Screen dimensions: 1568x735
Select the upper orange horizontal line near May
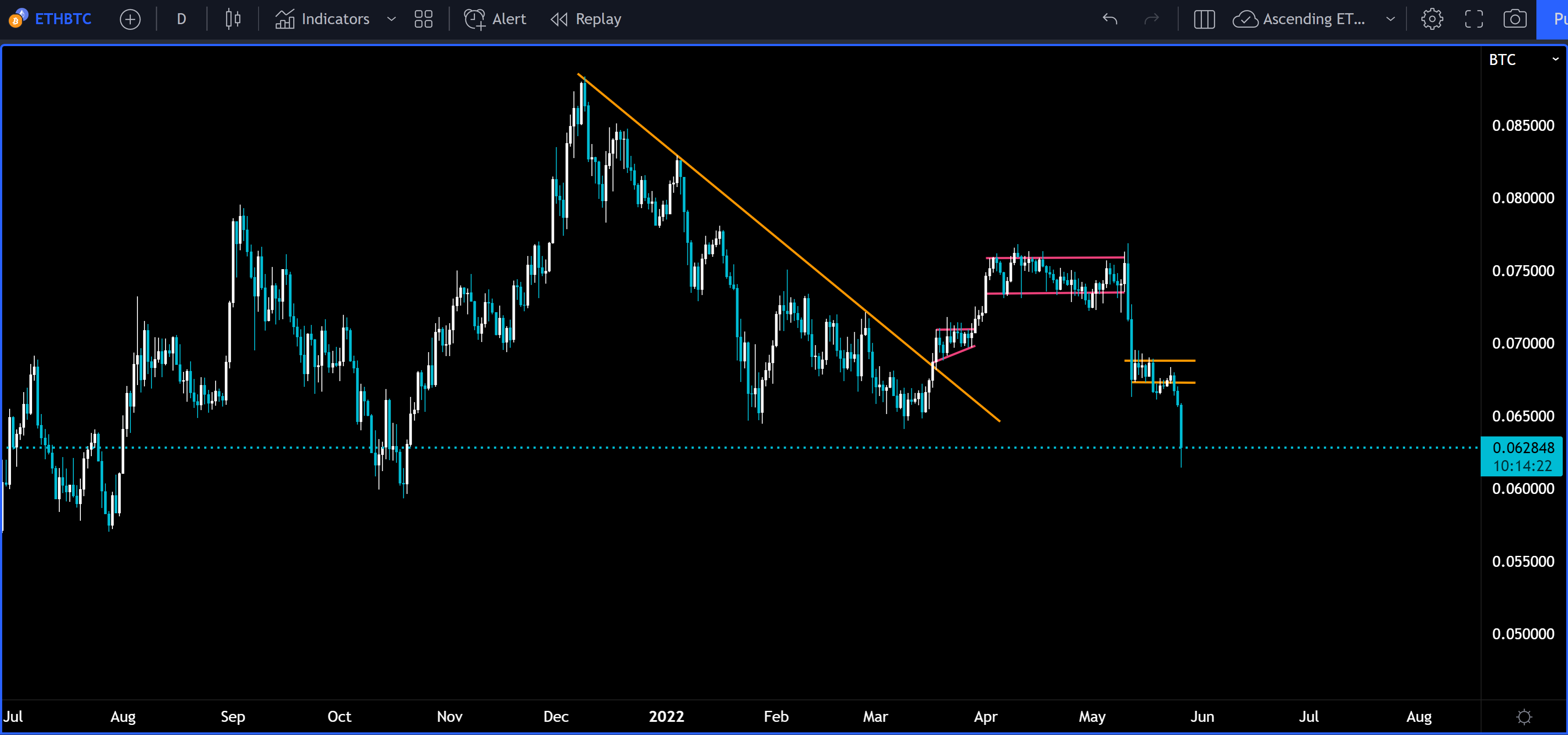pos(1160,360)
